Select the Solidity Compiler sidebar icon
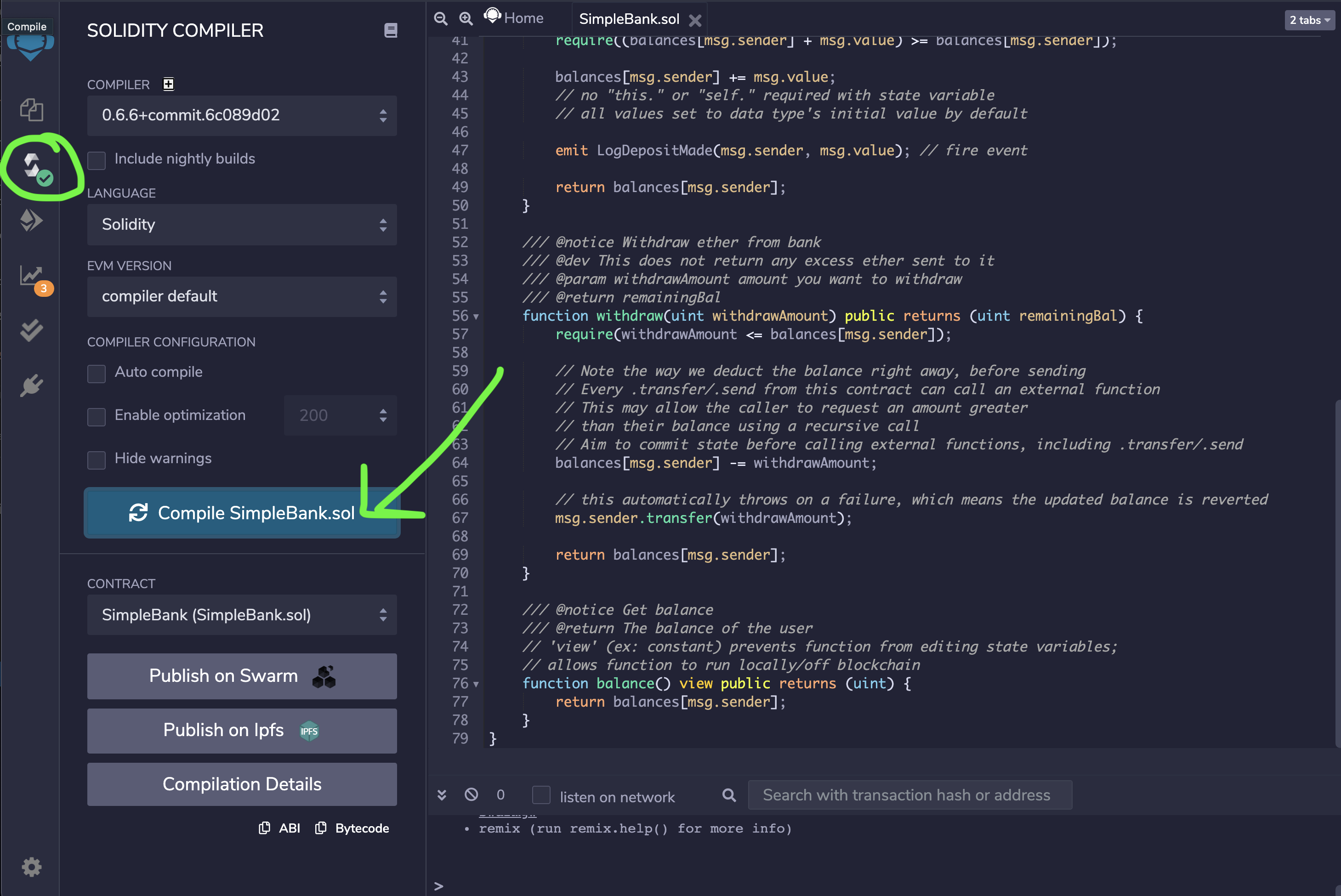Screen dimensions: 1341x896 tap(33, 166)
